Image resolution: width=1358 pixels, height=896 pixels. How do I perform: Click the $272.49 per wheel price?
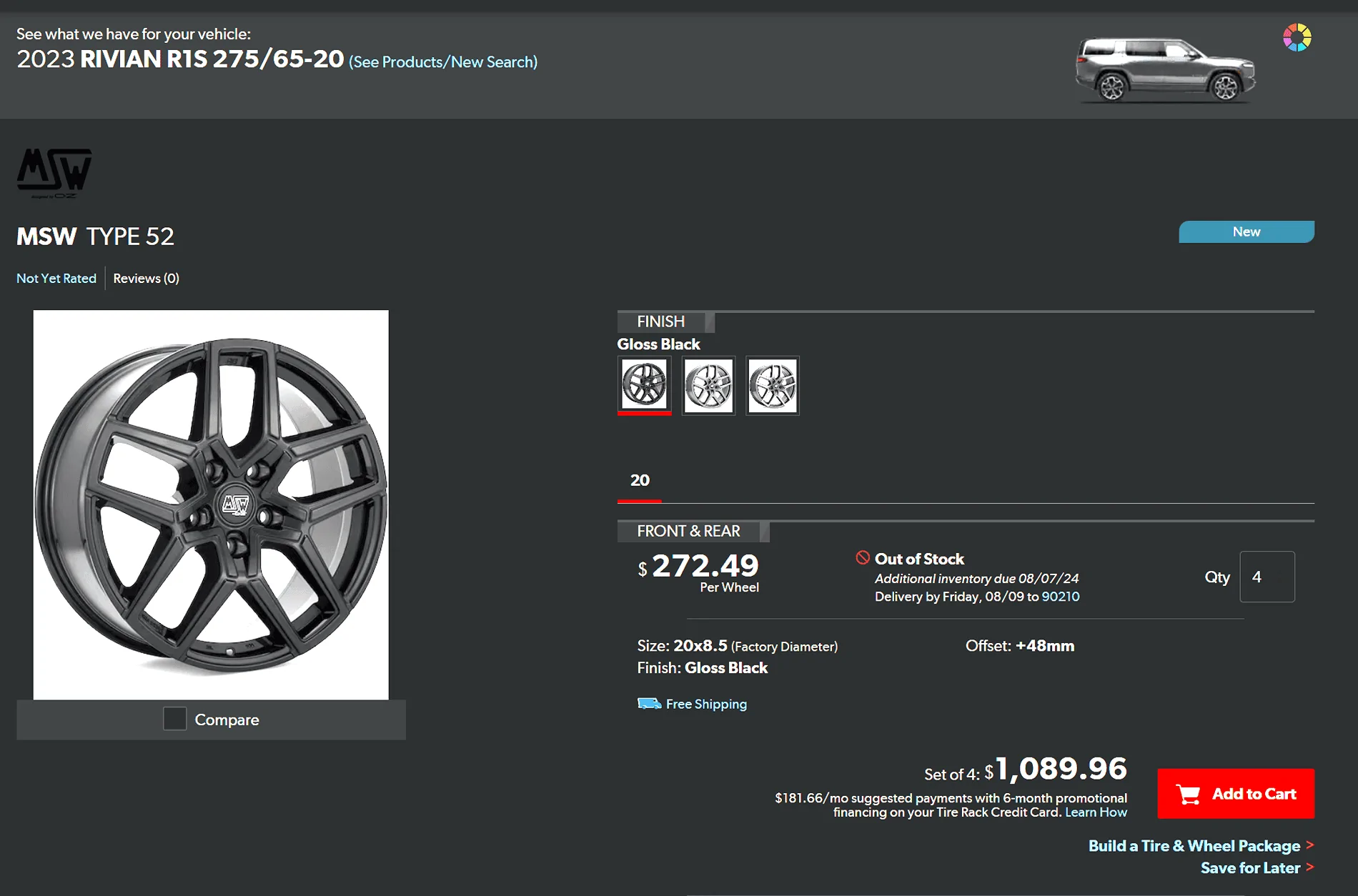point(698,566)
